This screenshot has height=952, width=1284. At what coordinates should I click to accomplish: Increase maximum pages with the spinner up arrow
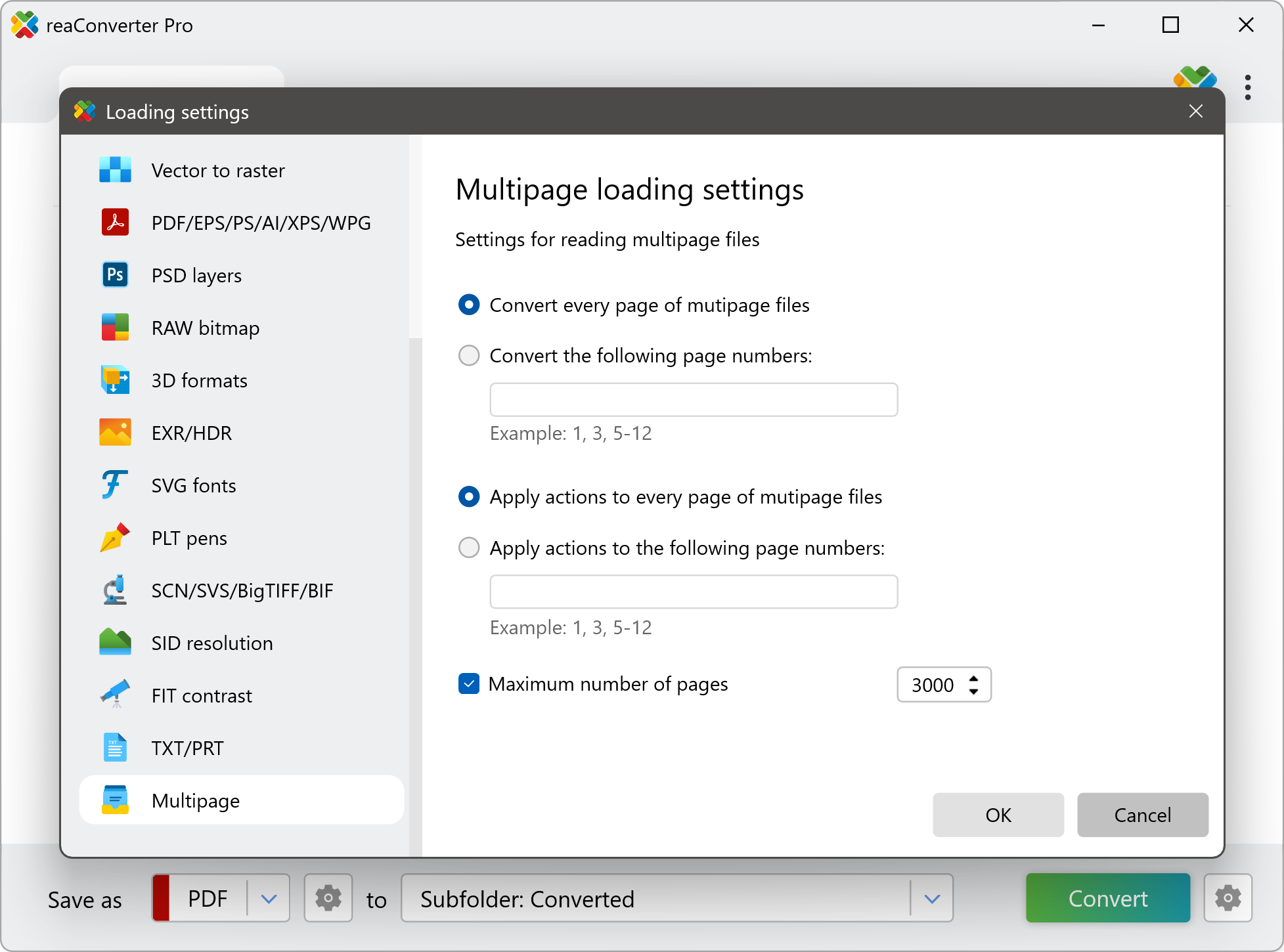pos(974,678)
